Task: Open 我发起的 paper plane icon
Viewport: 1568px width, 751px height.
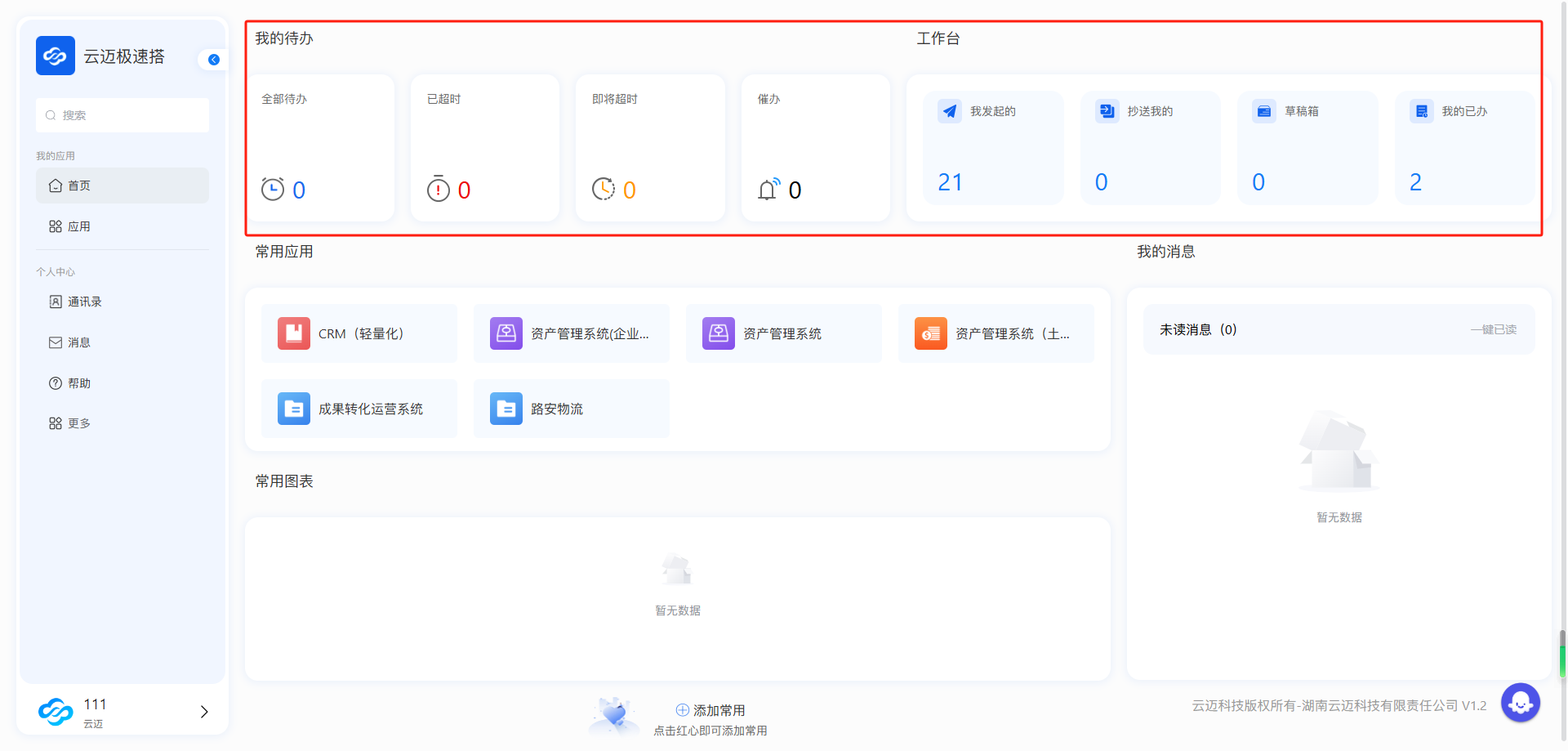Action: pyautogui.click(x=950, y=111)
